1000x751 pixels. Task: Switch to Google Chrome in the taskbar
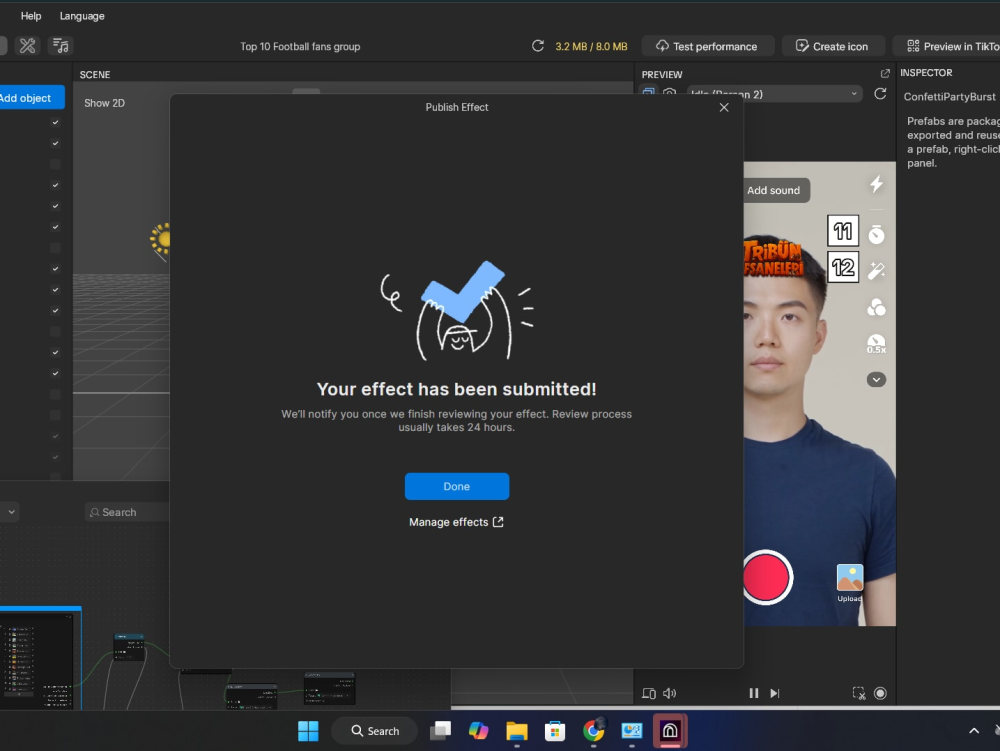(594, 731)
